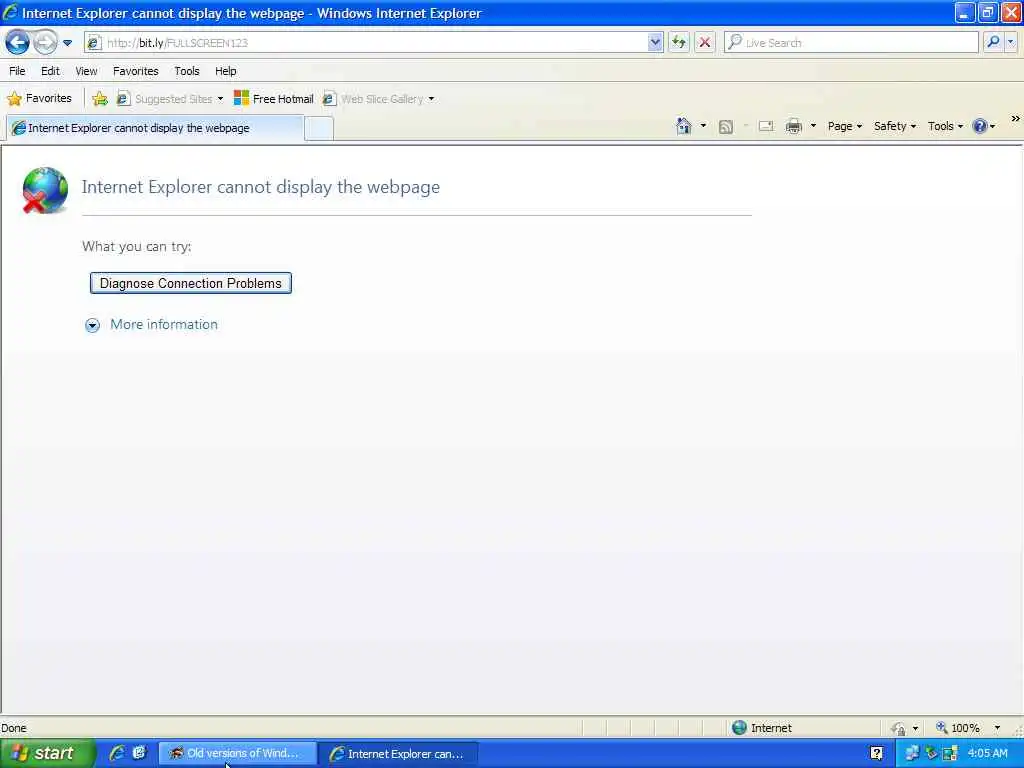Click the Add to Favorites Bar icon
1024x768 pixels.
coord(100,99)
